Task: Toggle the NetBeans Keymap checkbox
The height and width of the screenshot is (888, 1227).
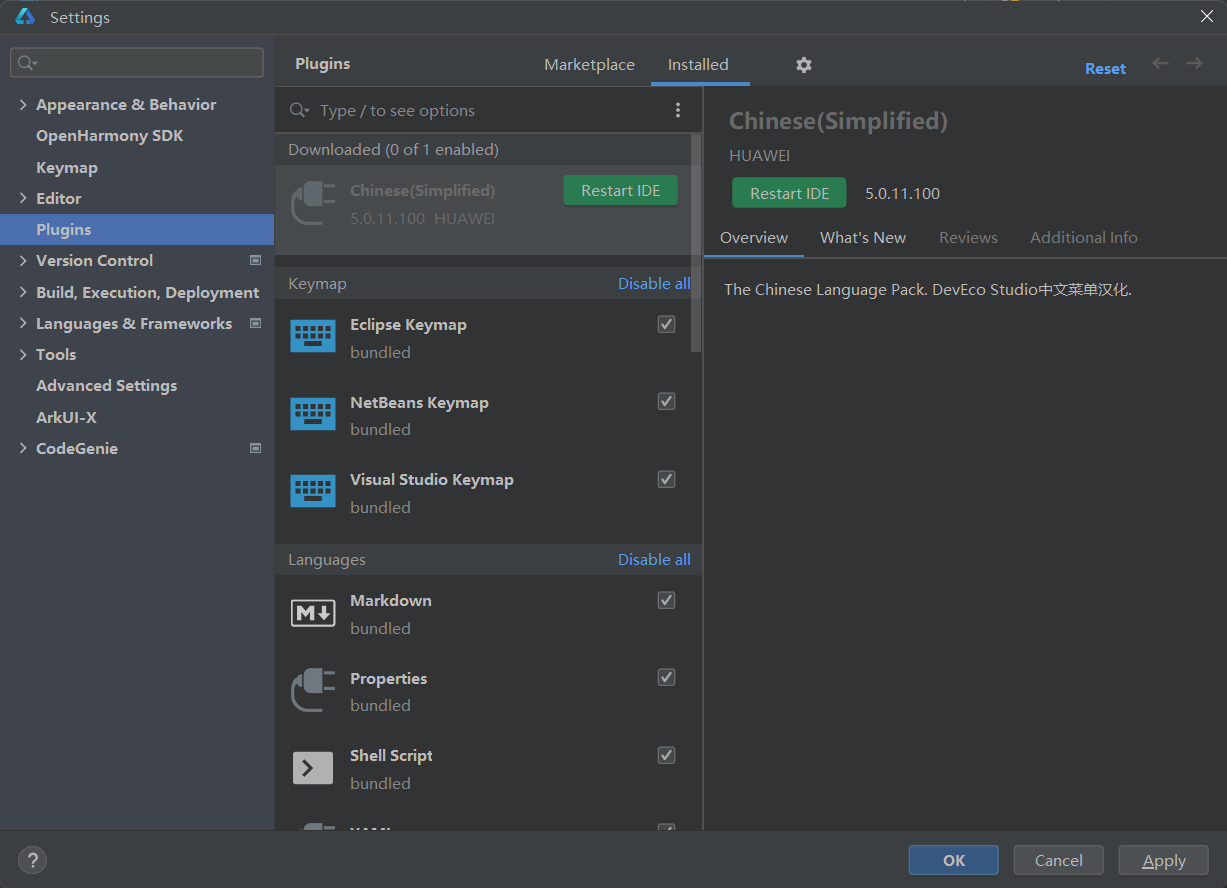Action: coord(666,401)
